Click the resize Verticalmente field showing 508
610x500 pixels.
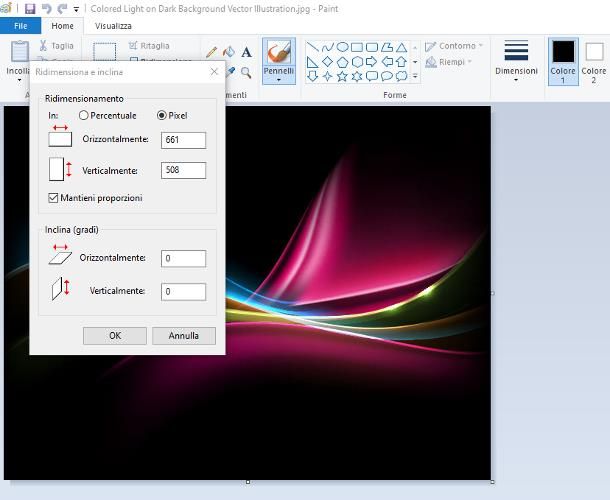tap(183, 170)
